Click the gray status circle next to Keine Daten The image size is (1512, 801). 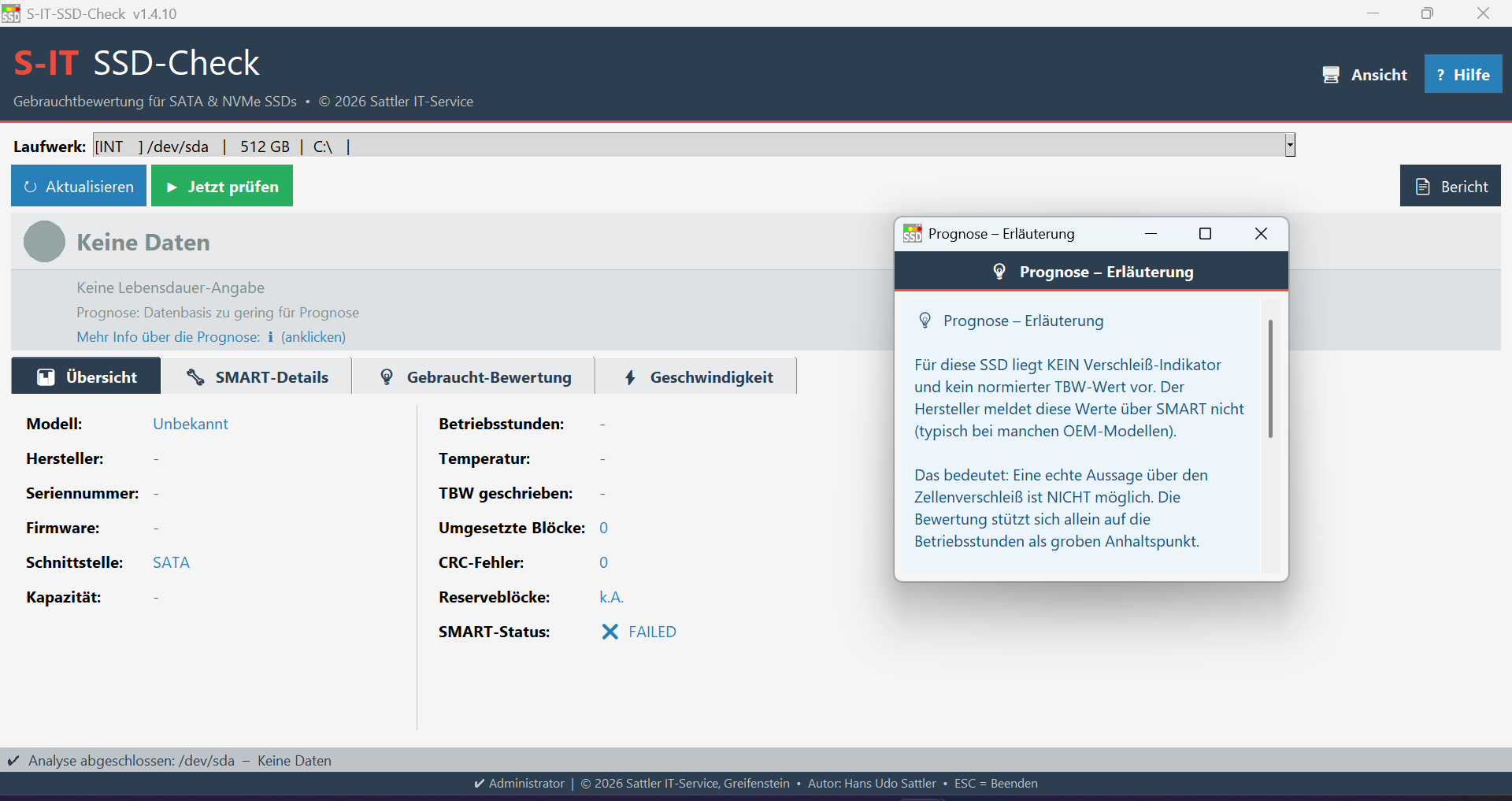[x=44, y=241]
